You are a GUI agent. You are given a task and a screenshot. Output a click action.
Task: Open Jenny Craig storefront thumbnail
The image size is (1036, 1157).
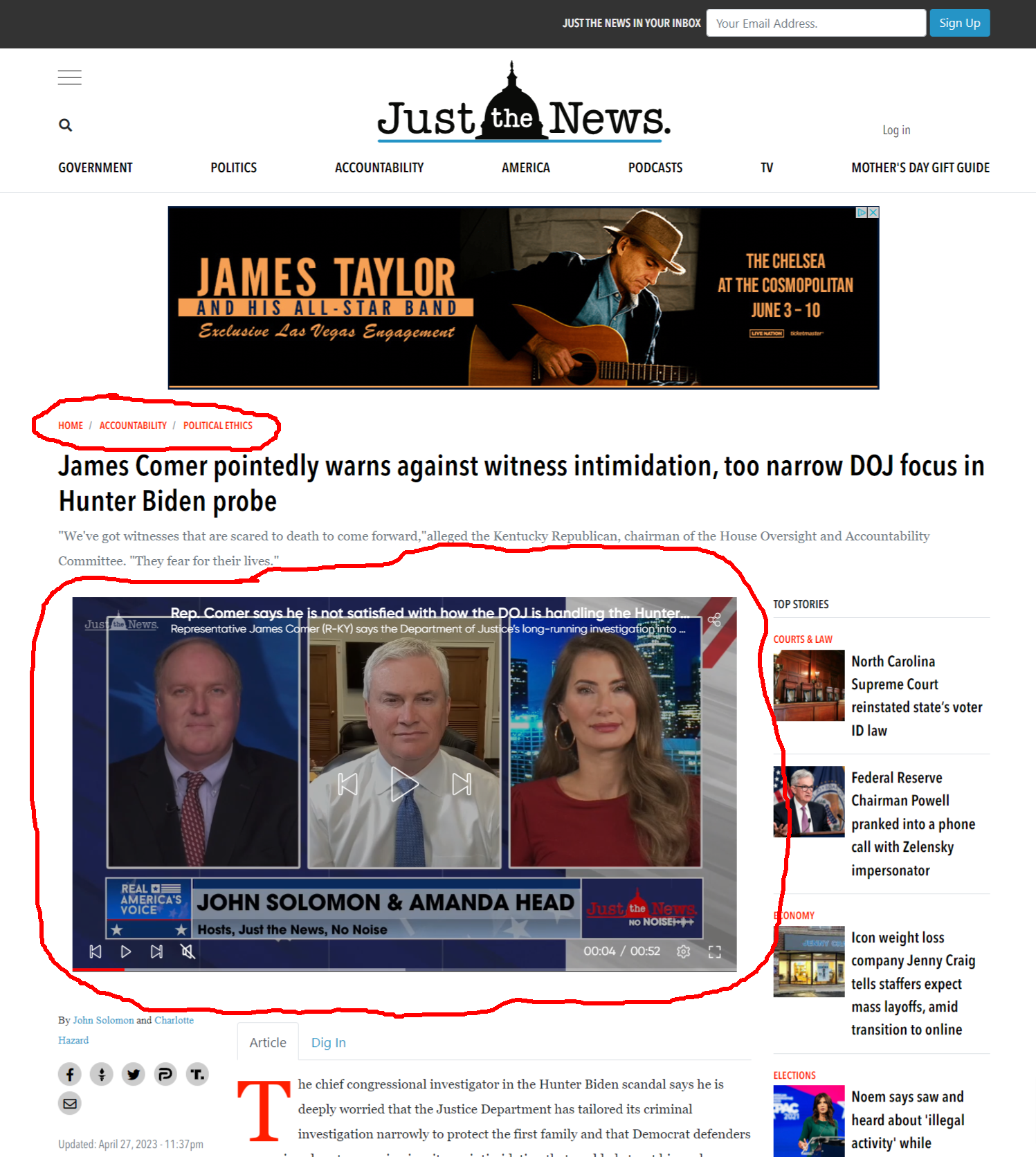pyautogui.click(x=809, y=962)
